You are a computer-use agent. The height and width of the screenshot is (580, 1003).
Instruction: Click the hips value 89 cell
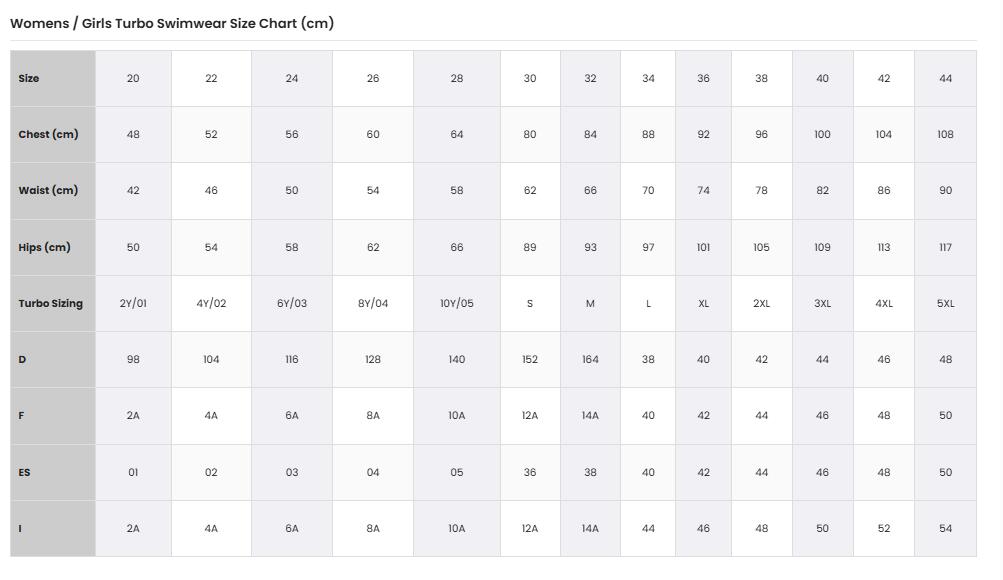530,247
